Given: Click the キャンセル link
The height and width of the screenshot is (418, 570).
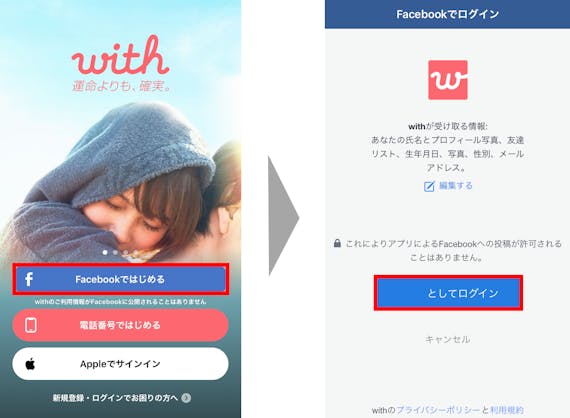Looking at the screenshot, I should [x=447, y=339].
